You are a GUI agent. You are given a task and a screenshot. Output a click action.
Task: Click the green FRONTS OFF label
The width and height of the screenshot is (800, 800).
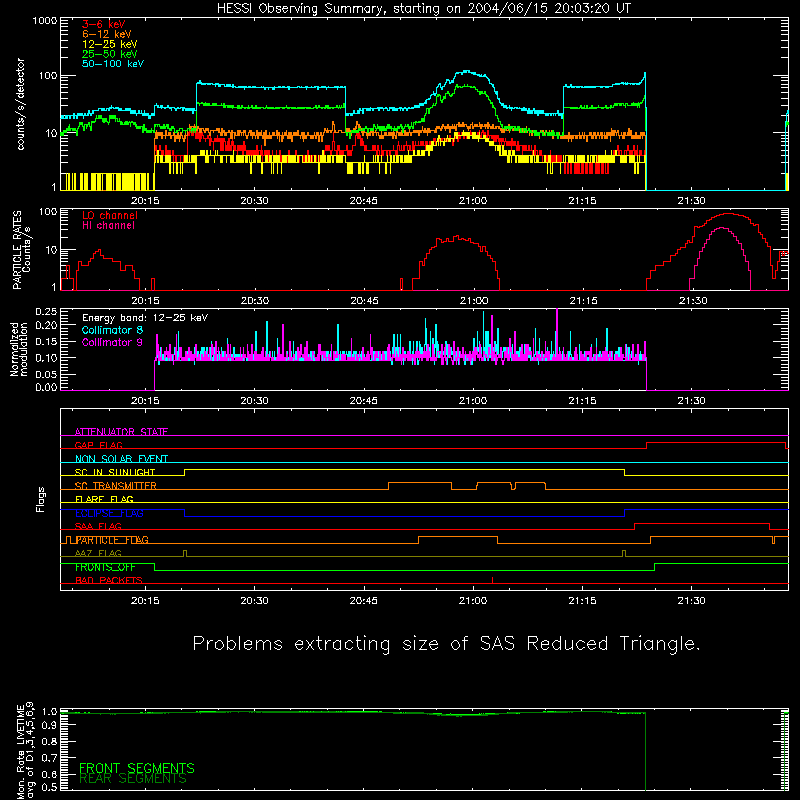[105, 567]
